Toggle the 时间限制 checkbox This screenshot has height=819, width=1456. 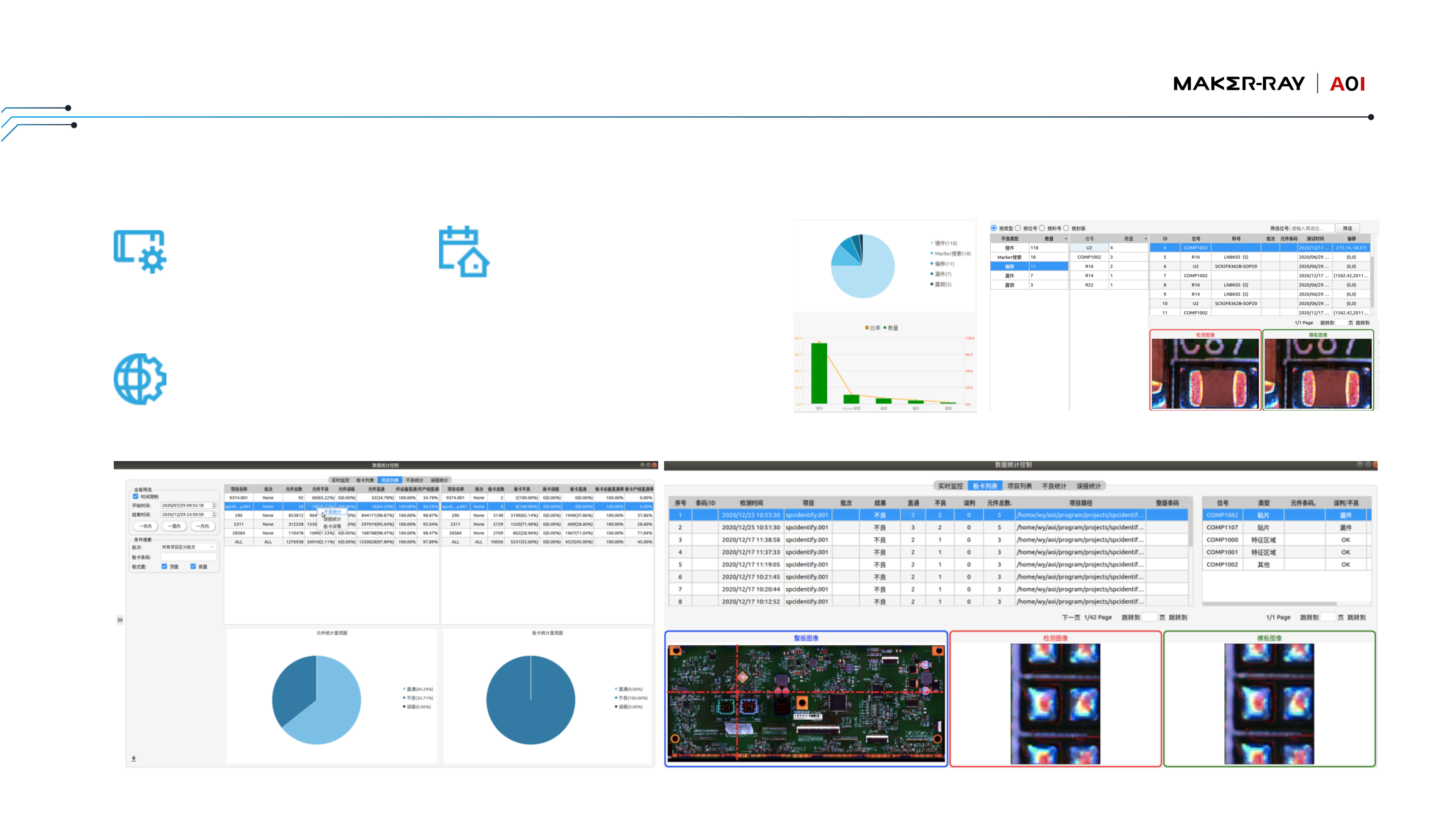[136, 496]
